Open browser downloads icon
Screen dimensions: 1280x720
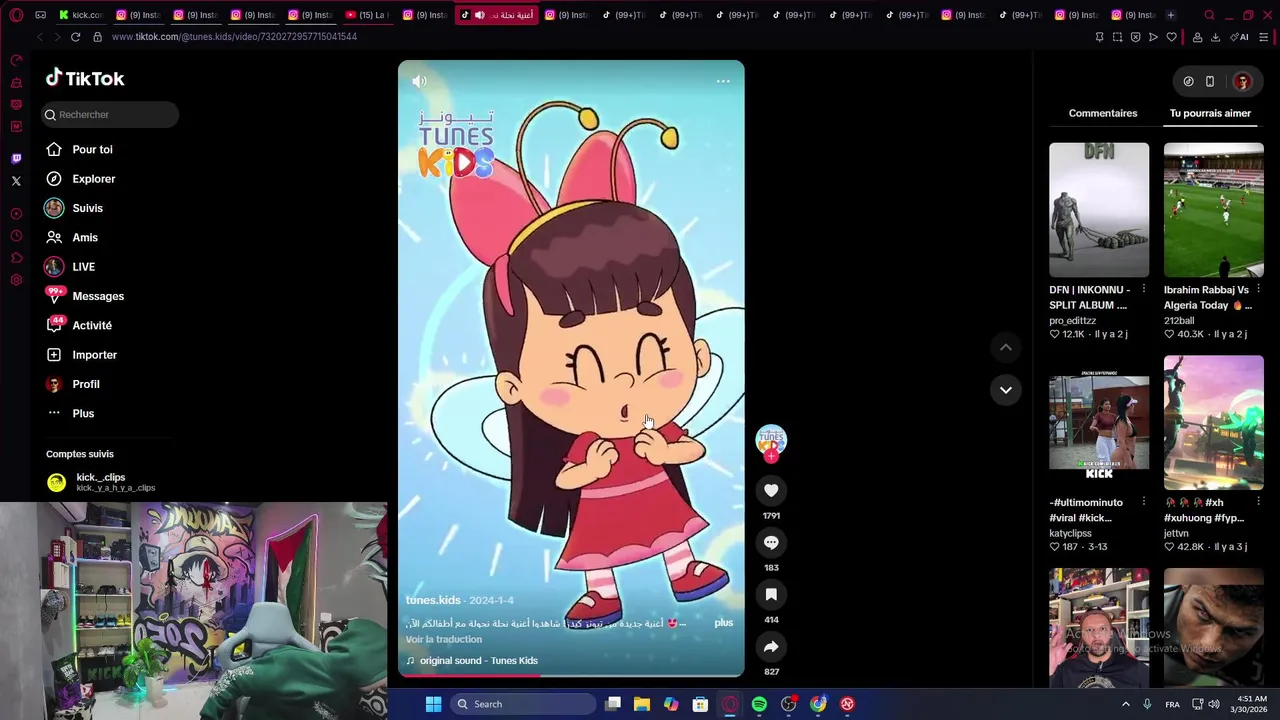1215,37
